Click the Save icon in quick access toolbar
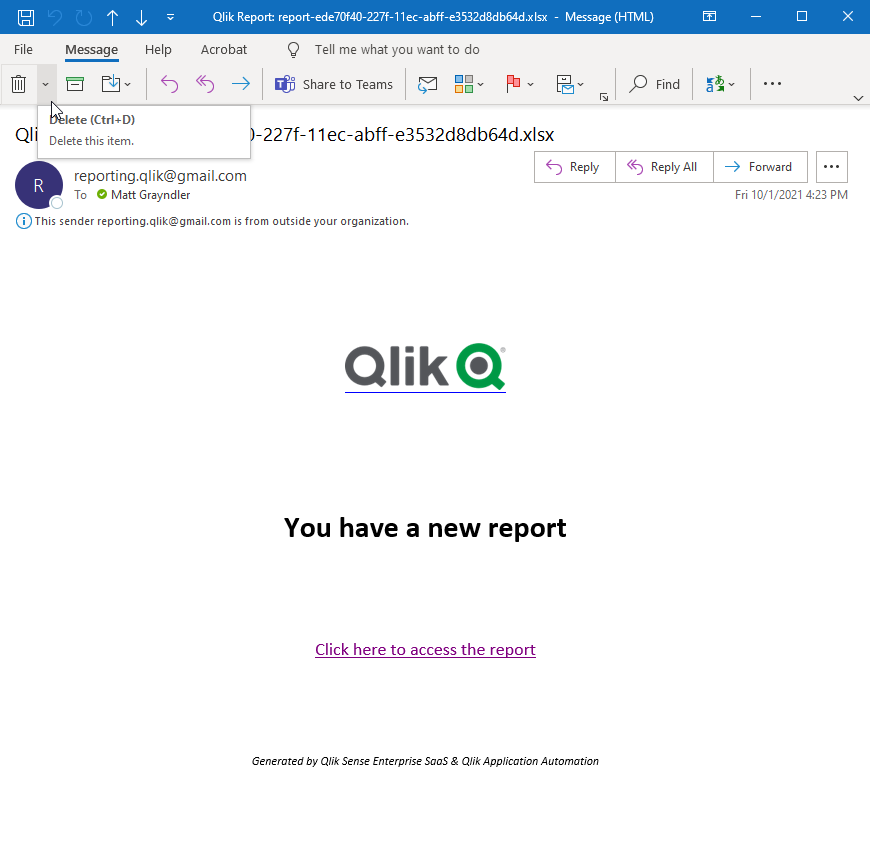Screen dimensions: 870x847 click(24, 17)
